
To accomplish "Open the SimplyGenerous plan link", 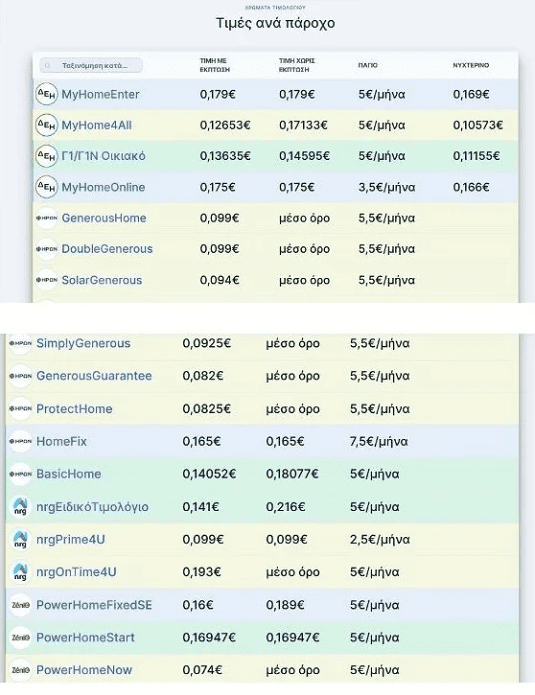I will (x=83, y=344).
